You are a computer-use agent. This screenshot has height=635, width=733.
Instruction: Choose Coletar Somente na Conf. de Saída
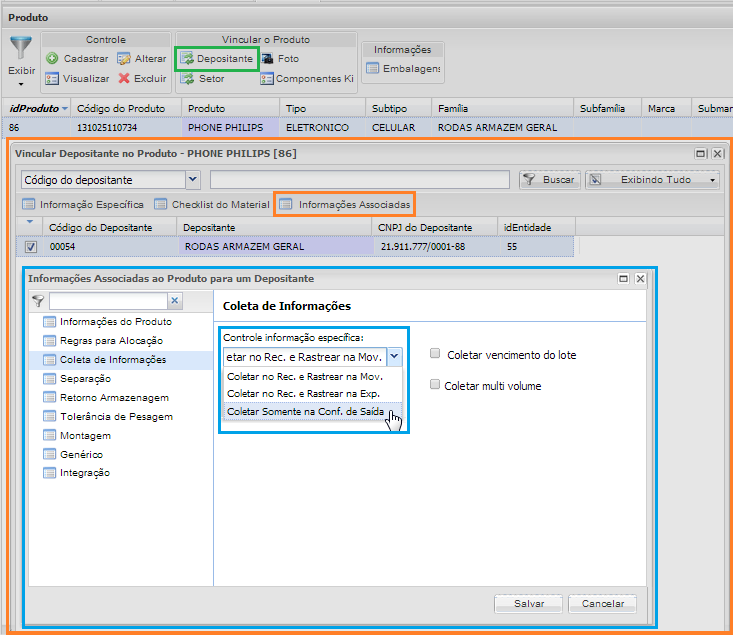[312, 411]
